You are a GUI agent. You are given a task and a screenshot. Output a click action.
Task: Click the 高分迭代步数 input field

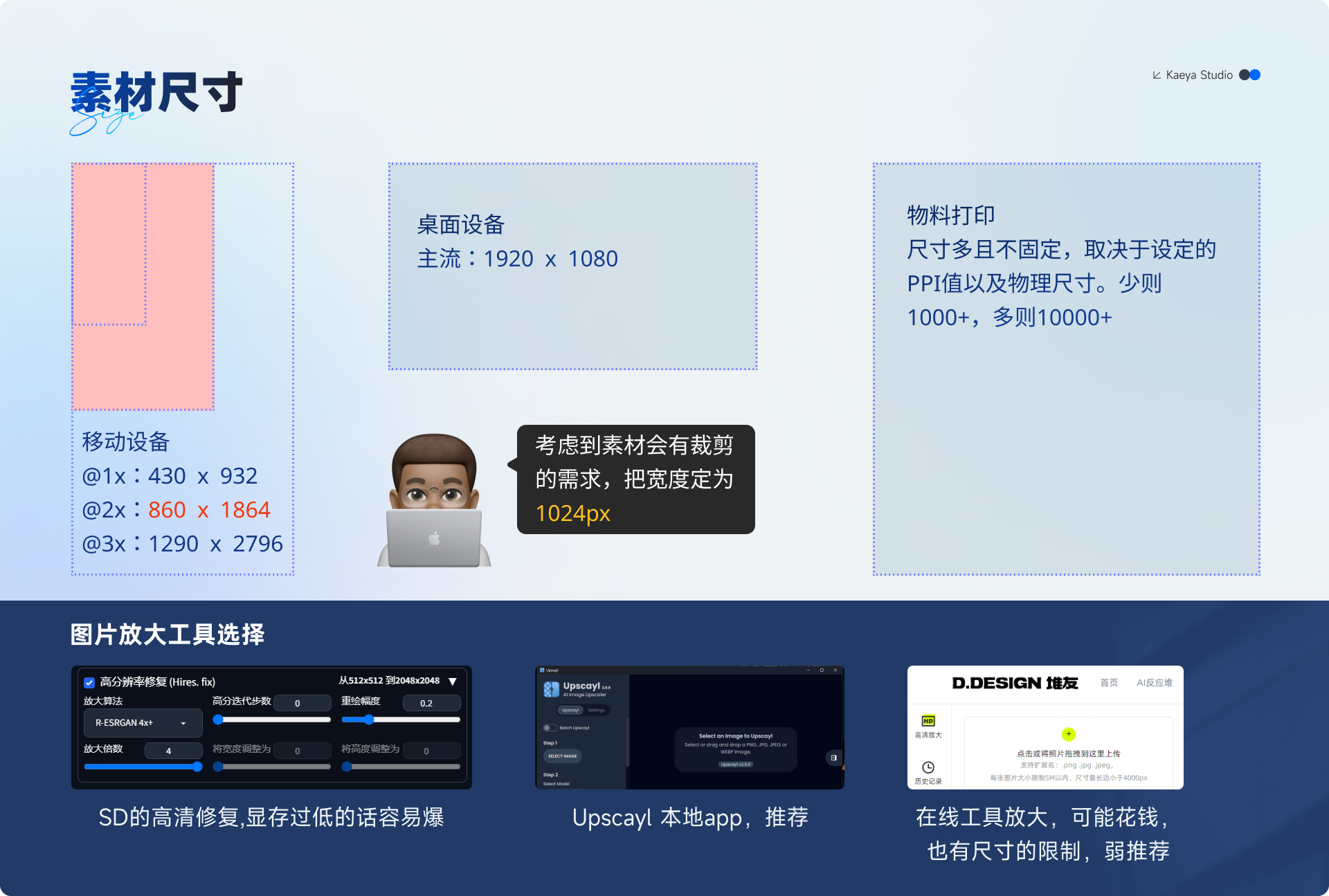coord(302,702)
